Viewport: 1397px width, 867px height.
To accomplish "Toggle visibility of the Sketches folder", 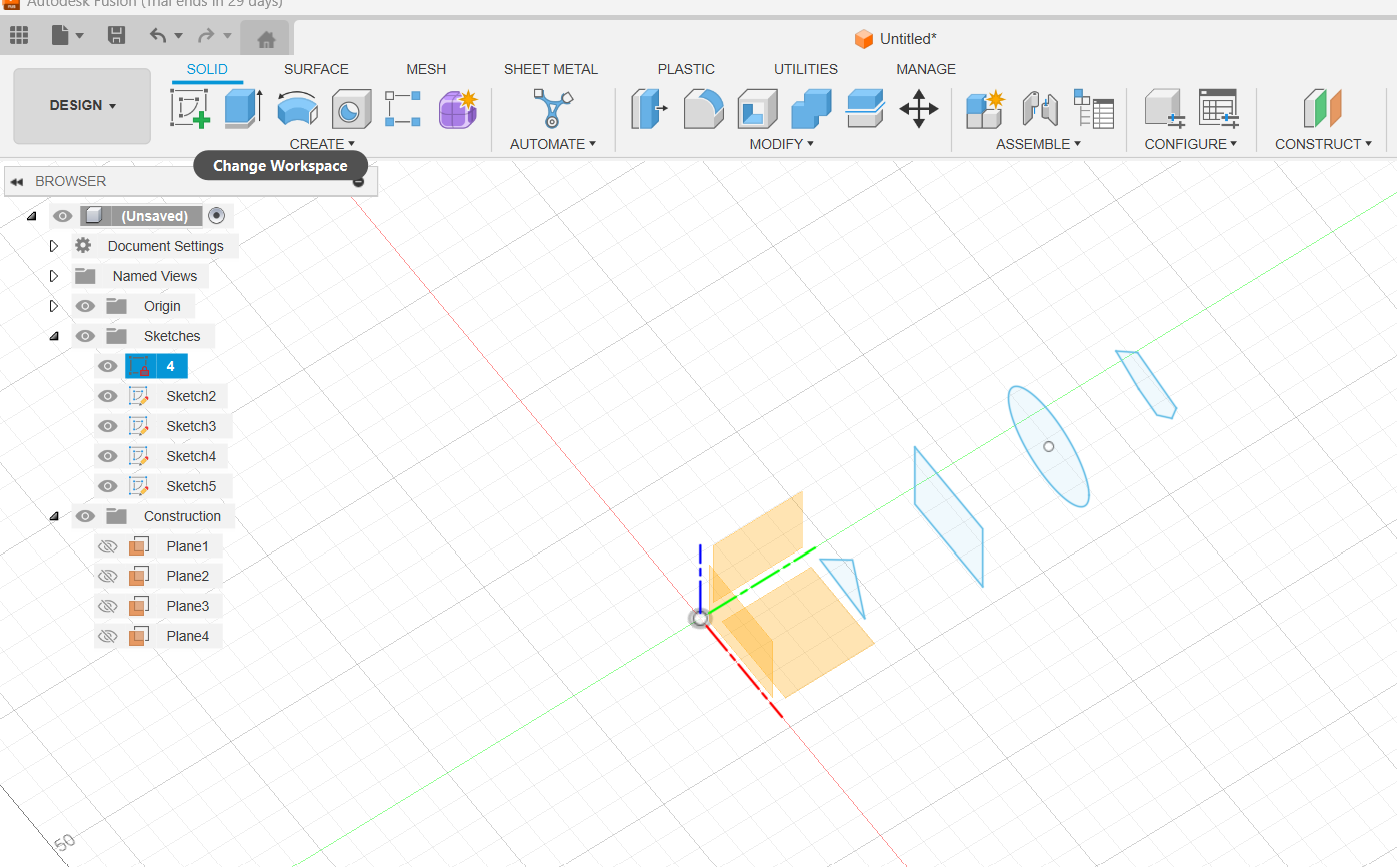I will [86, 336].
